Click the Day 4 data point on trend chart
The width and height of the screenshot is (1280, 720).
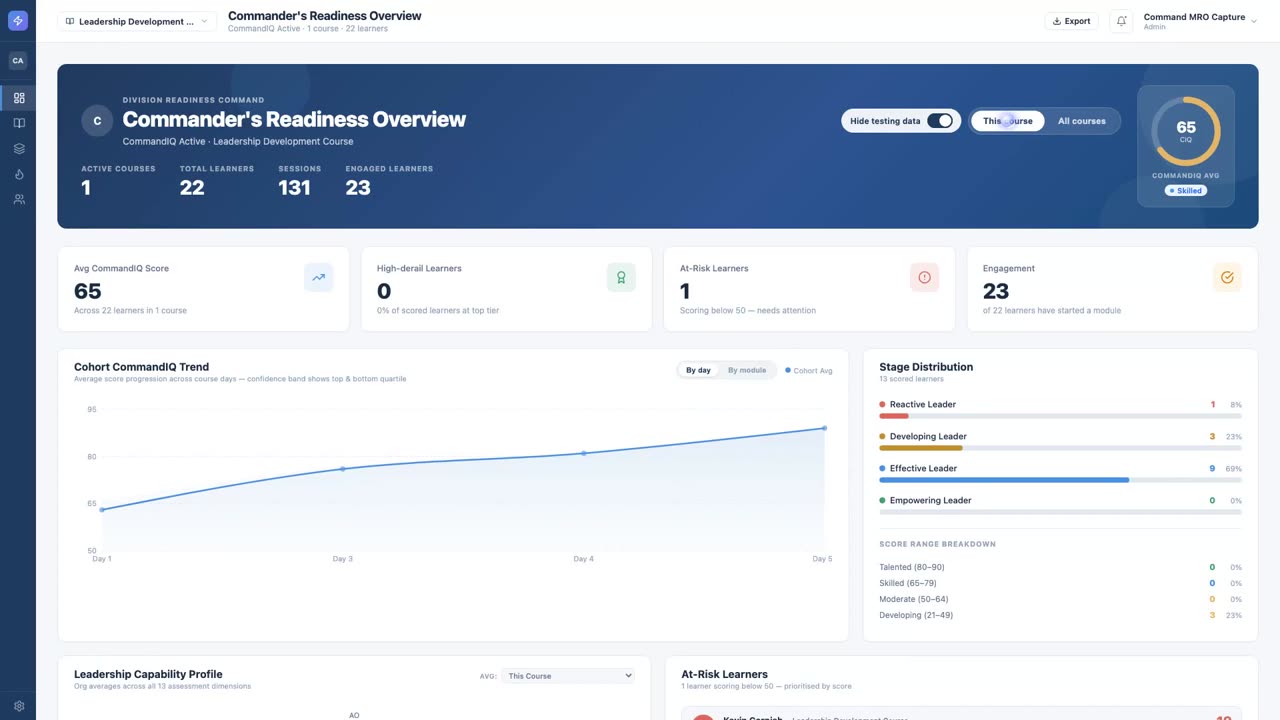[x=584, y=453]
